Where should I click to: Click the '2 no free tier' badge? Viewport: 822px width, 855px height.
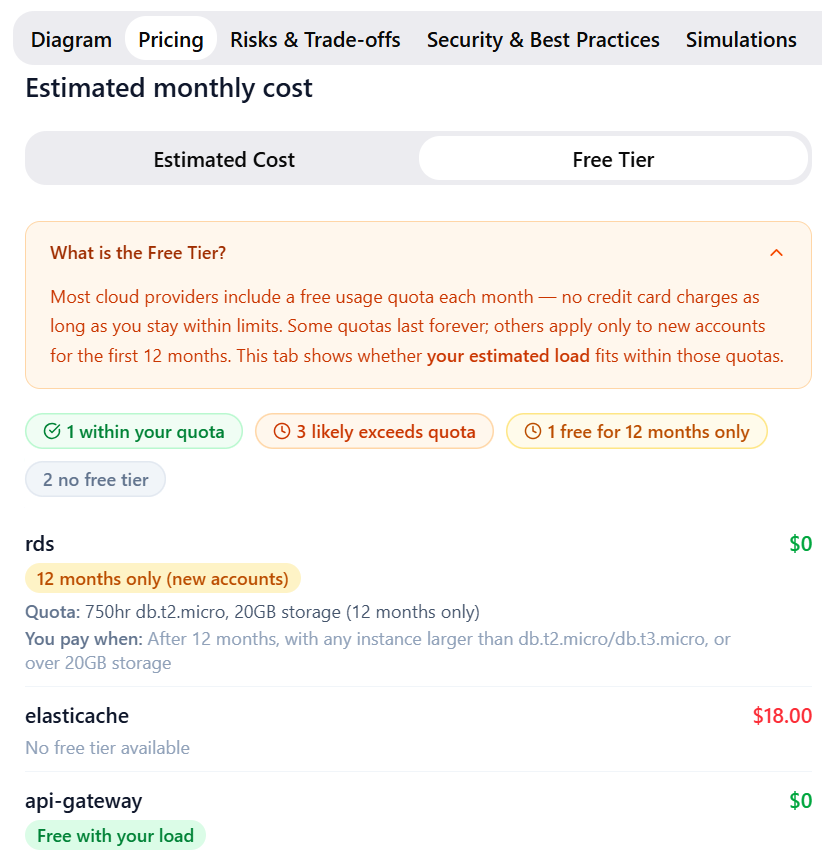[95, 480]
